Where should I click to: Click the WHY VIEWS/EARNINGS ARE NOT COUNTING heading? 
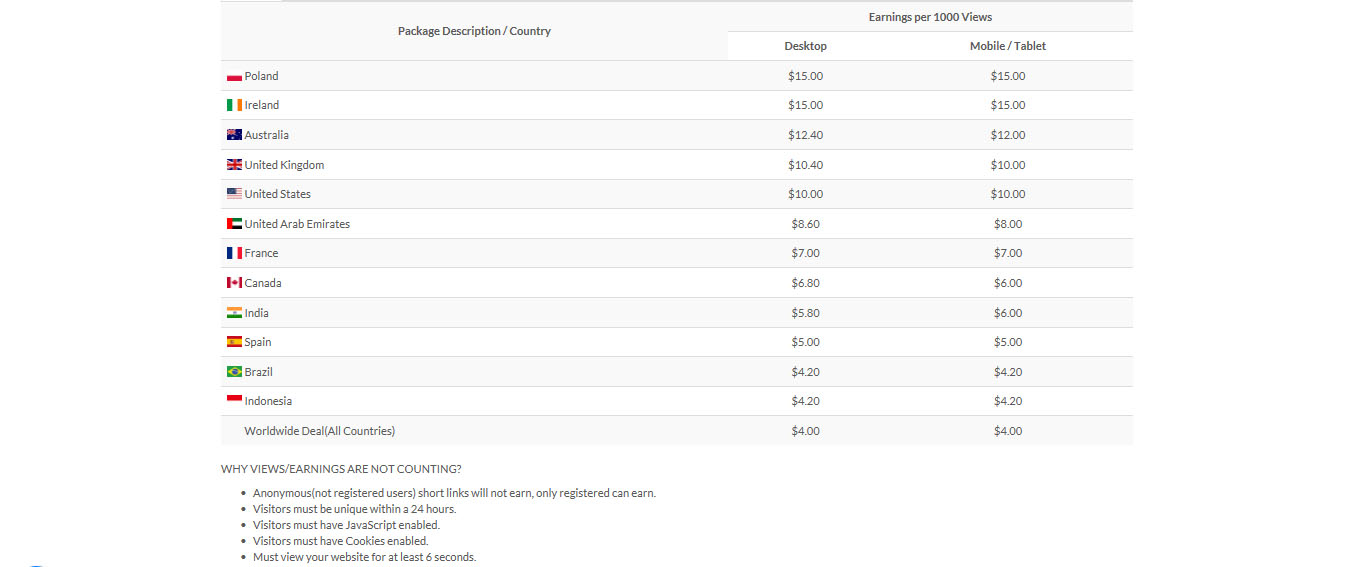point(341,469)
